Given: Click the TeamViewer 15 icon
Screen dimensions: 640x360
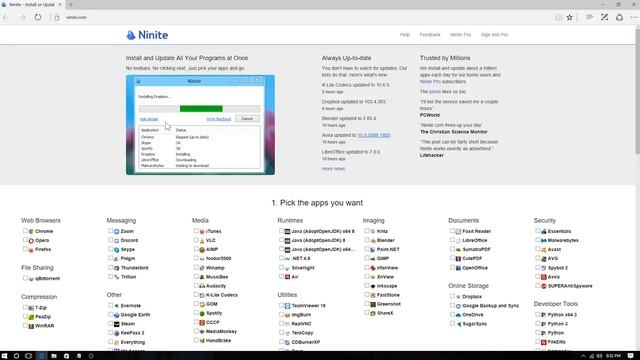Looking at the screenshot, I should (287, 306).
